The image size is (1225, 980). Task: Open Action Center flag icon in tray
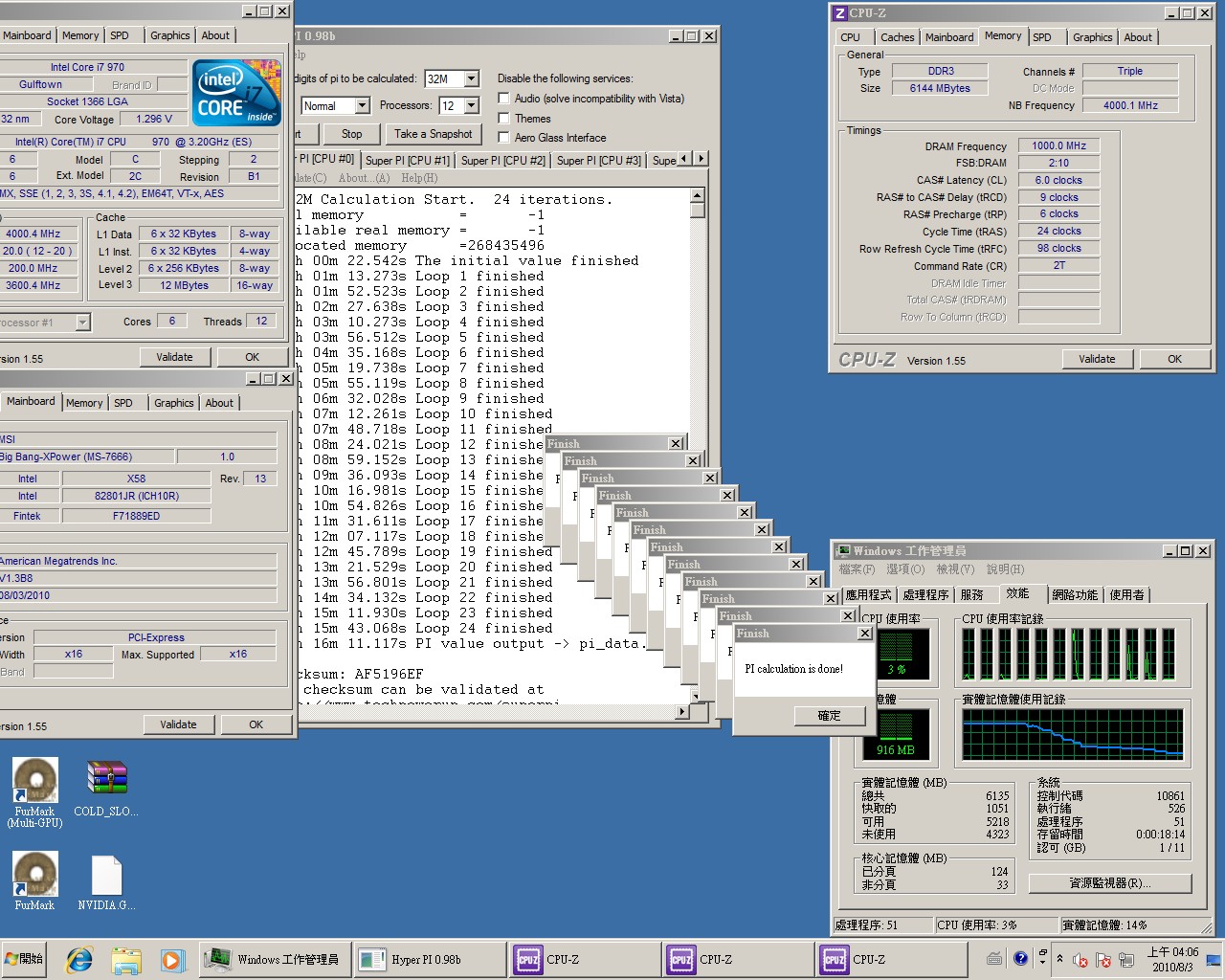[x=1103, y=960]
